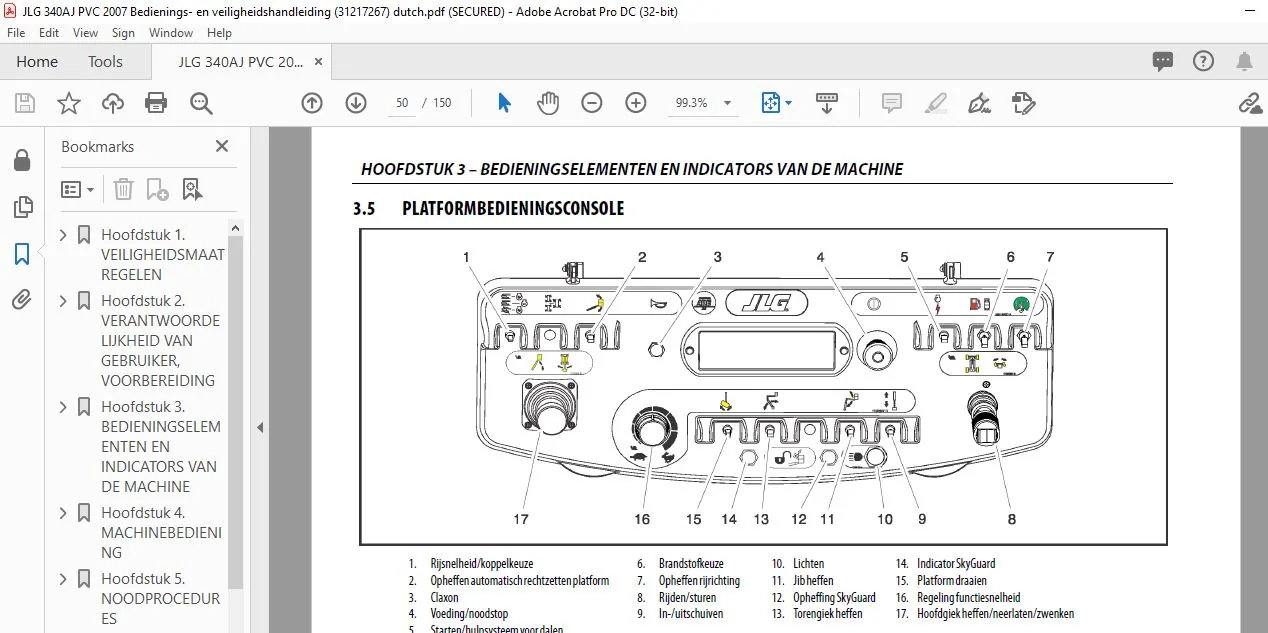The height and width of the screenshot is (633, 1268).
Task: Click the bookmarks panel icon in the sidebar
Action: point(22,254)
